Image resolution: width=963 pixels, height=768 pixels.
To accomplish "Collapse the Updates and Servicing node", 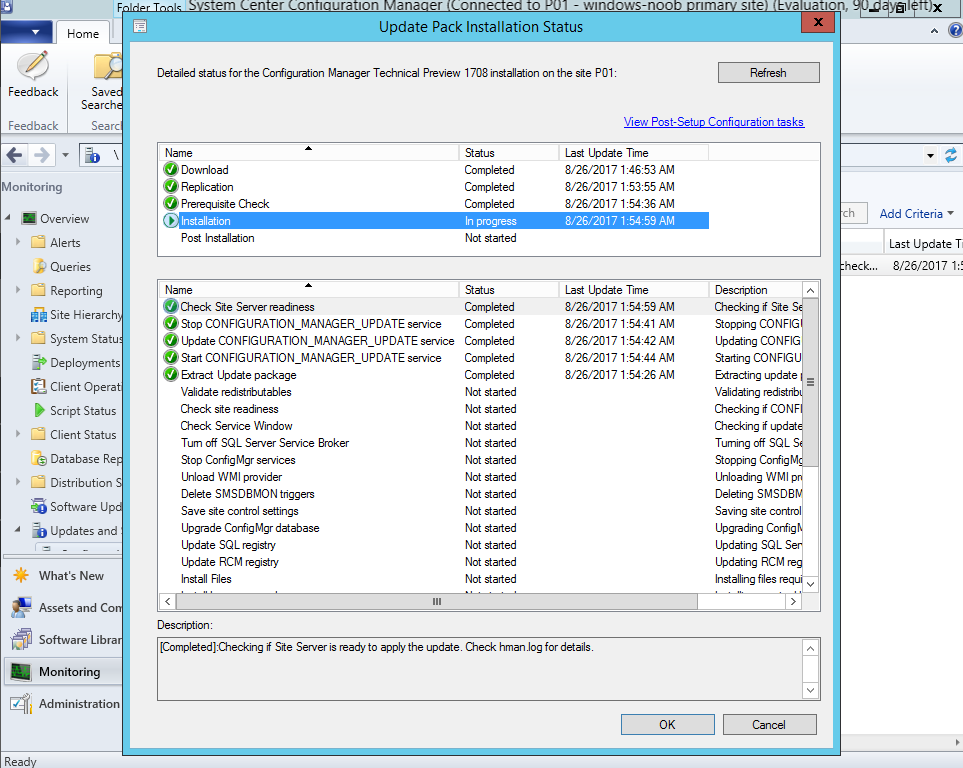I will coord(18,530).
